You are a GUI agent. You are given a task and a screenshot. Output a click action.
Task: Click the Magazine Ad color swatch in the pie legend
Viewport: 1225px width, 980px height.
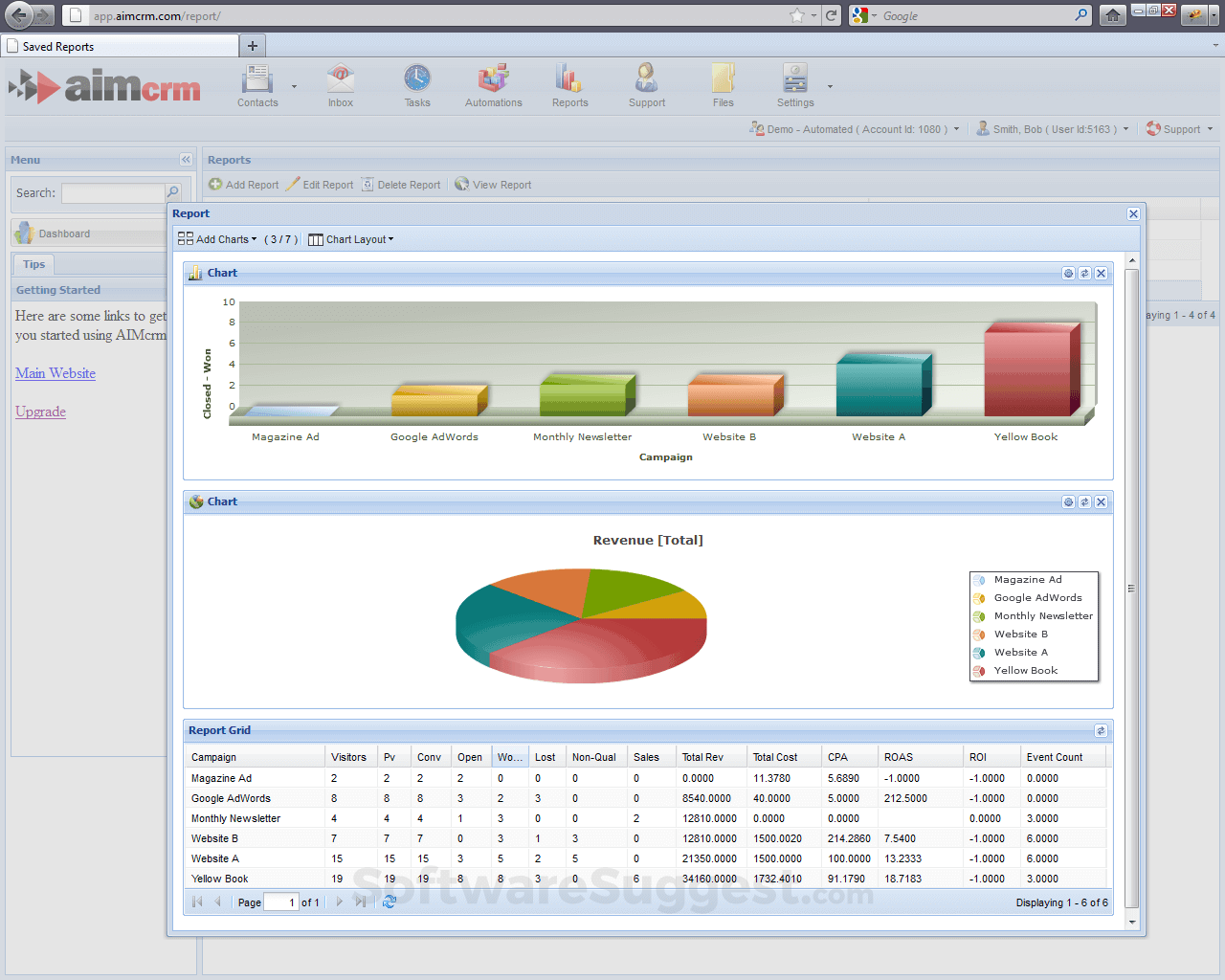point(980,580)
